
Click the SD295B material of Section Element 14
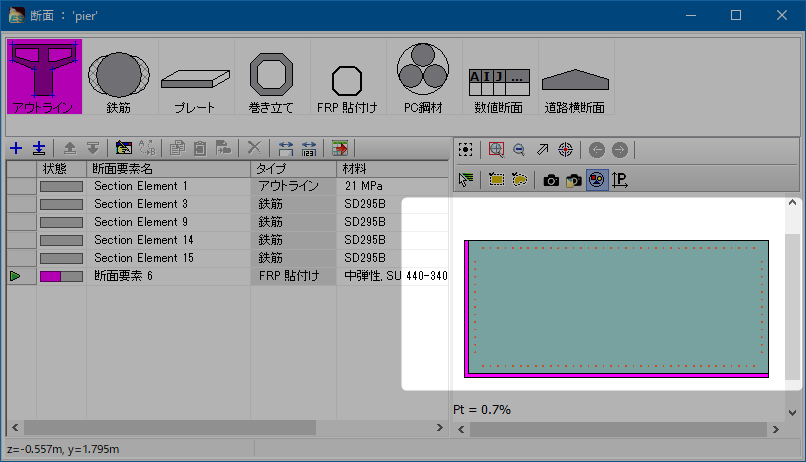coord(393,240)
